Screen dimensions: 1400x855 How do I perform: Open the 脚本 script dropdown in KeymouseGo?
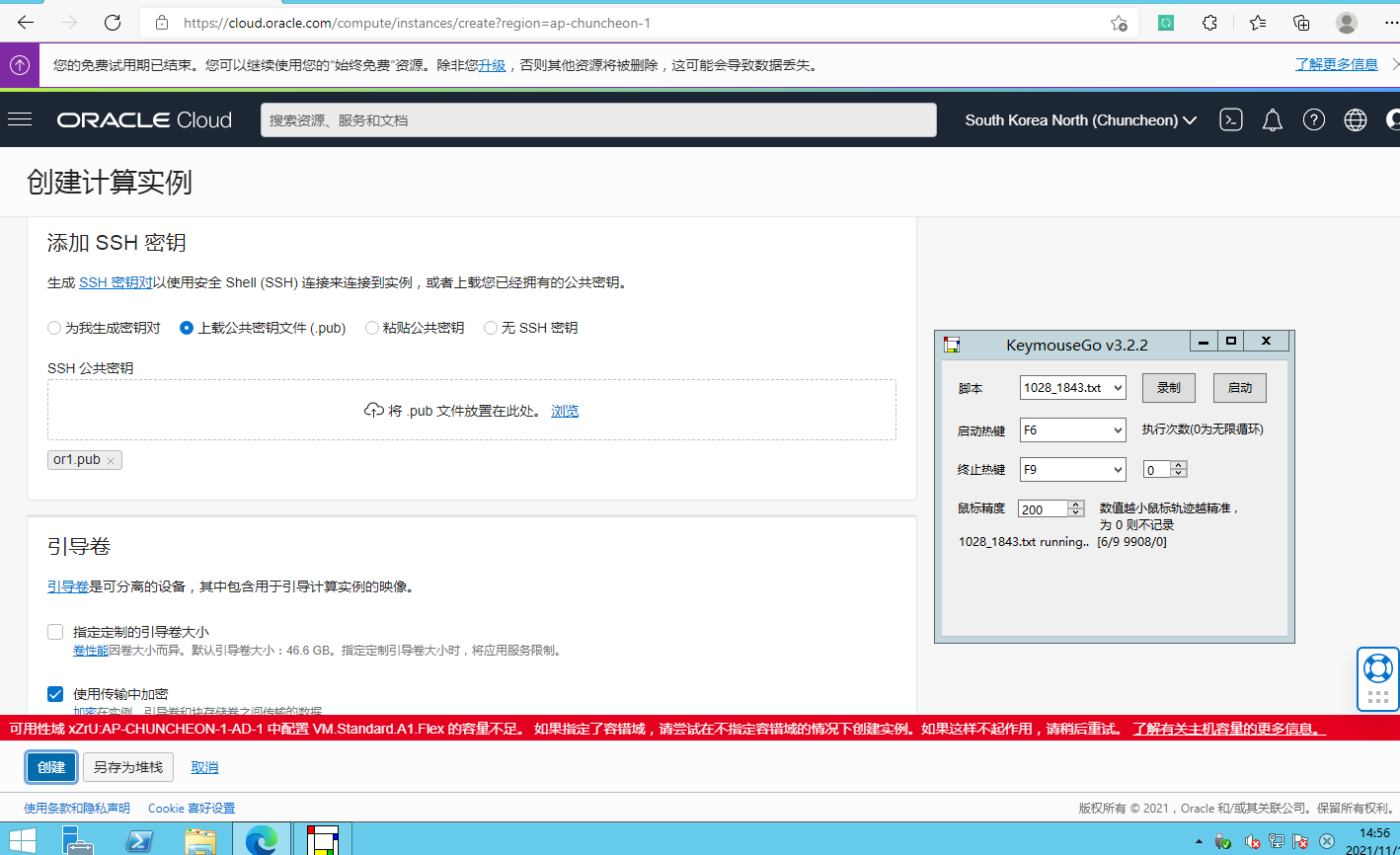tap(1072, 388)
